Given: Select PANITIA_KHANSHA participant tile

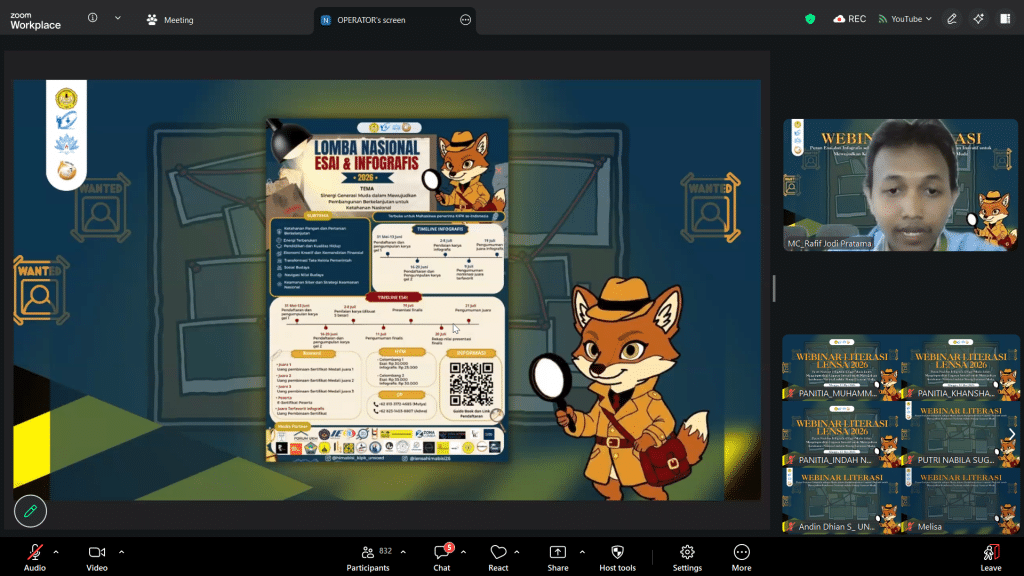Looking at the screenshot, I should (960, 368).
